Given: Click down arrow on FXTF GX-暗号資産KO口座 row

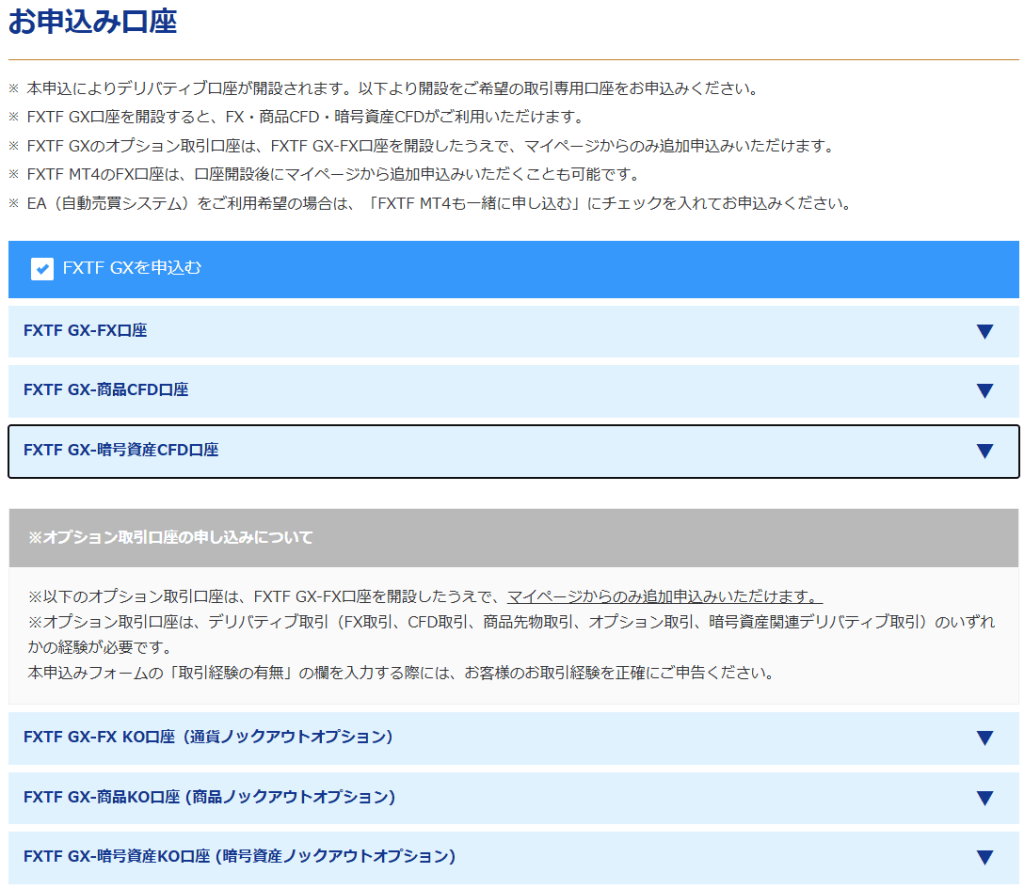Looking at the screenshot, I should click(x=984, y=857).
